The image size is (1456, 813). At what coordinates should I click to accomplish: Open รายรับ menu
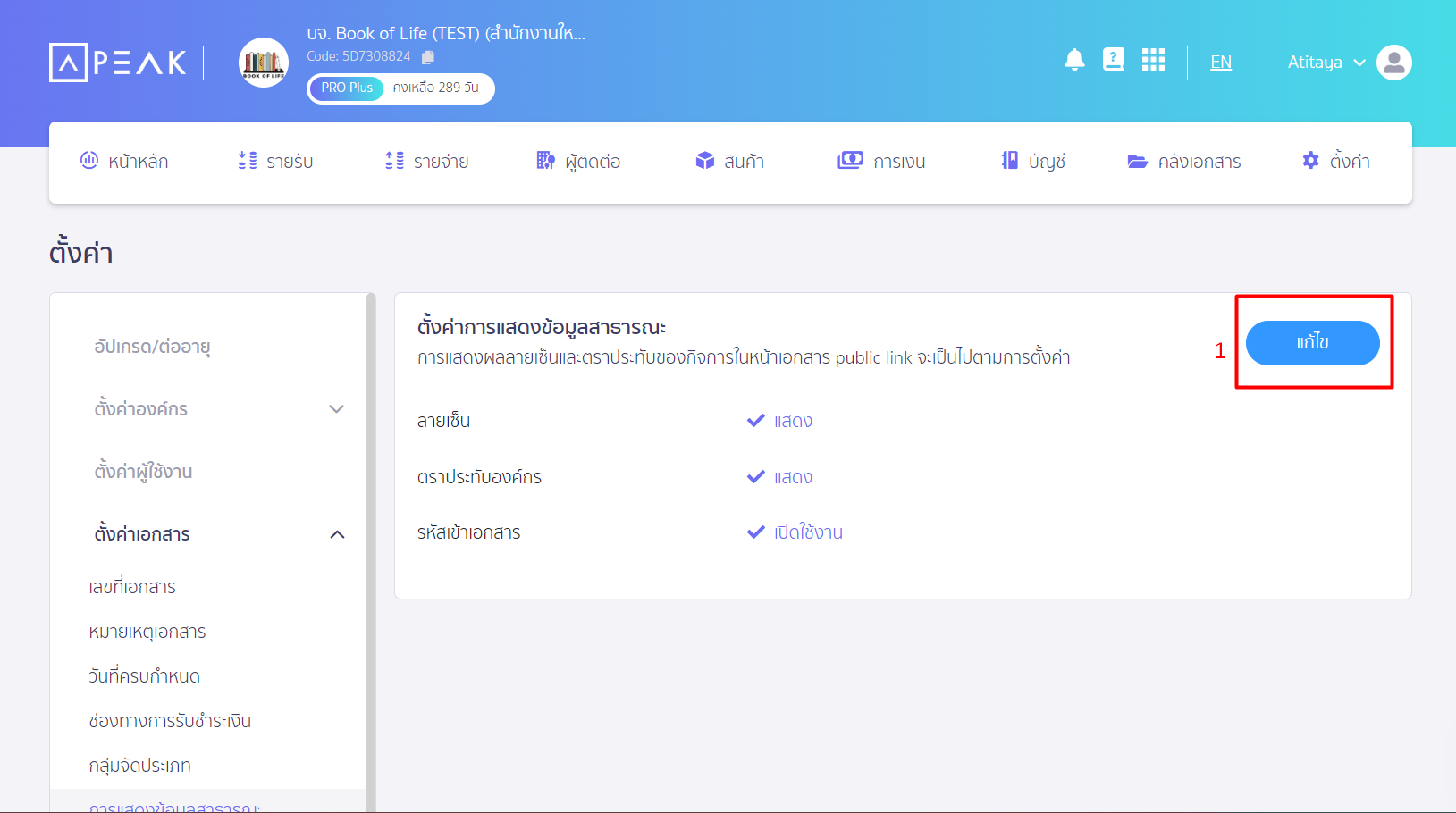click(x=275, y=162)
